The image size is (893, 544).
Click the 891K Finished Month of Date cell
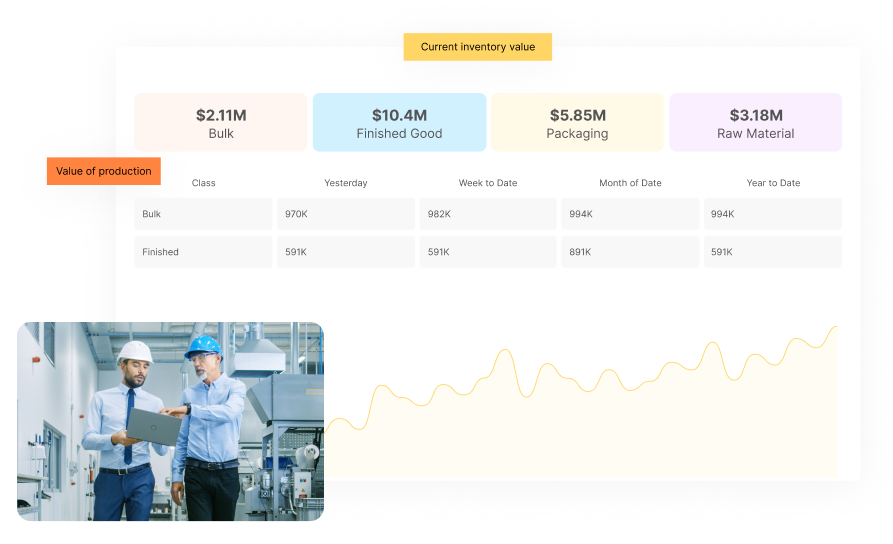click(x=630, y=252)
